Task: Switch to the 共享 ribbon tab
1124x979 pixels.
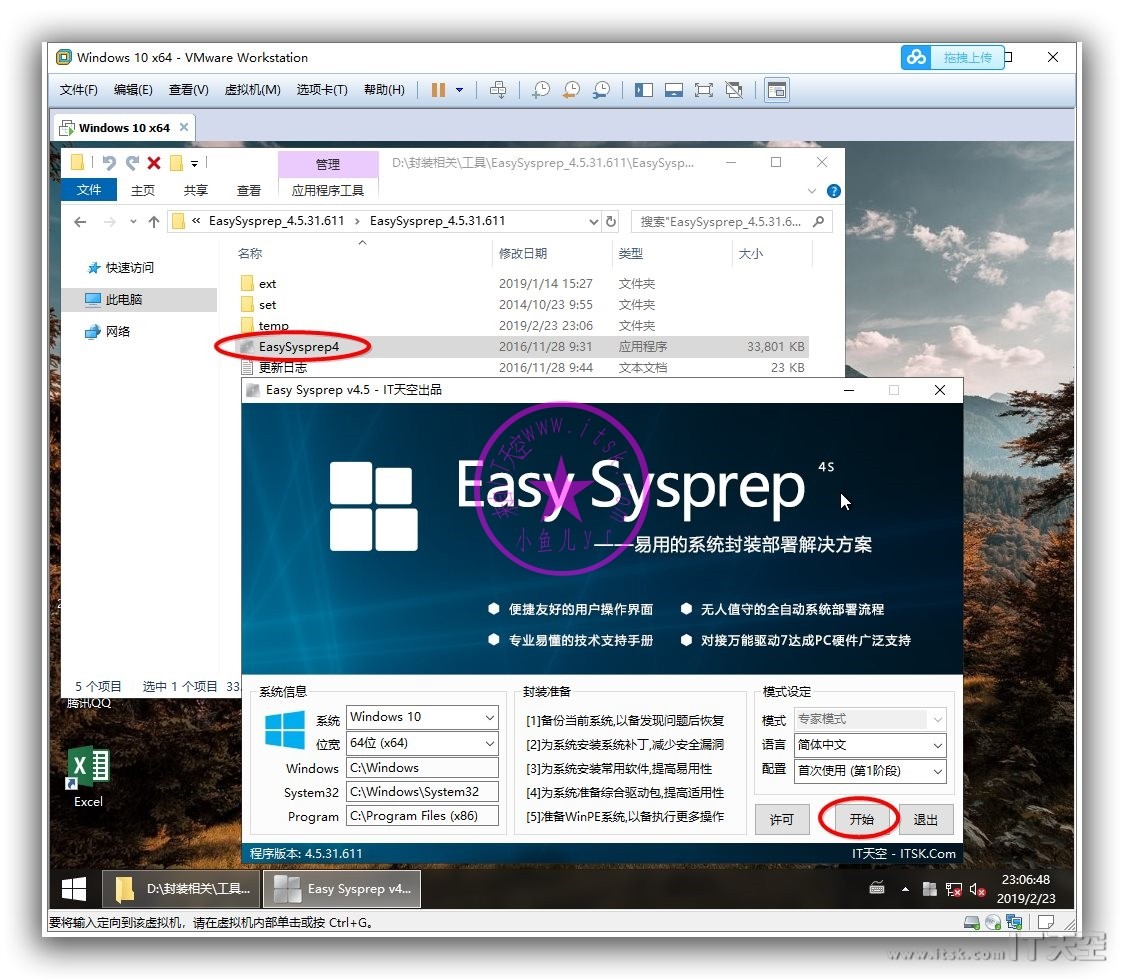Action: point(196,190)
